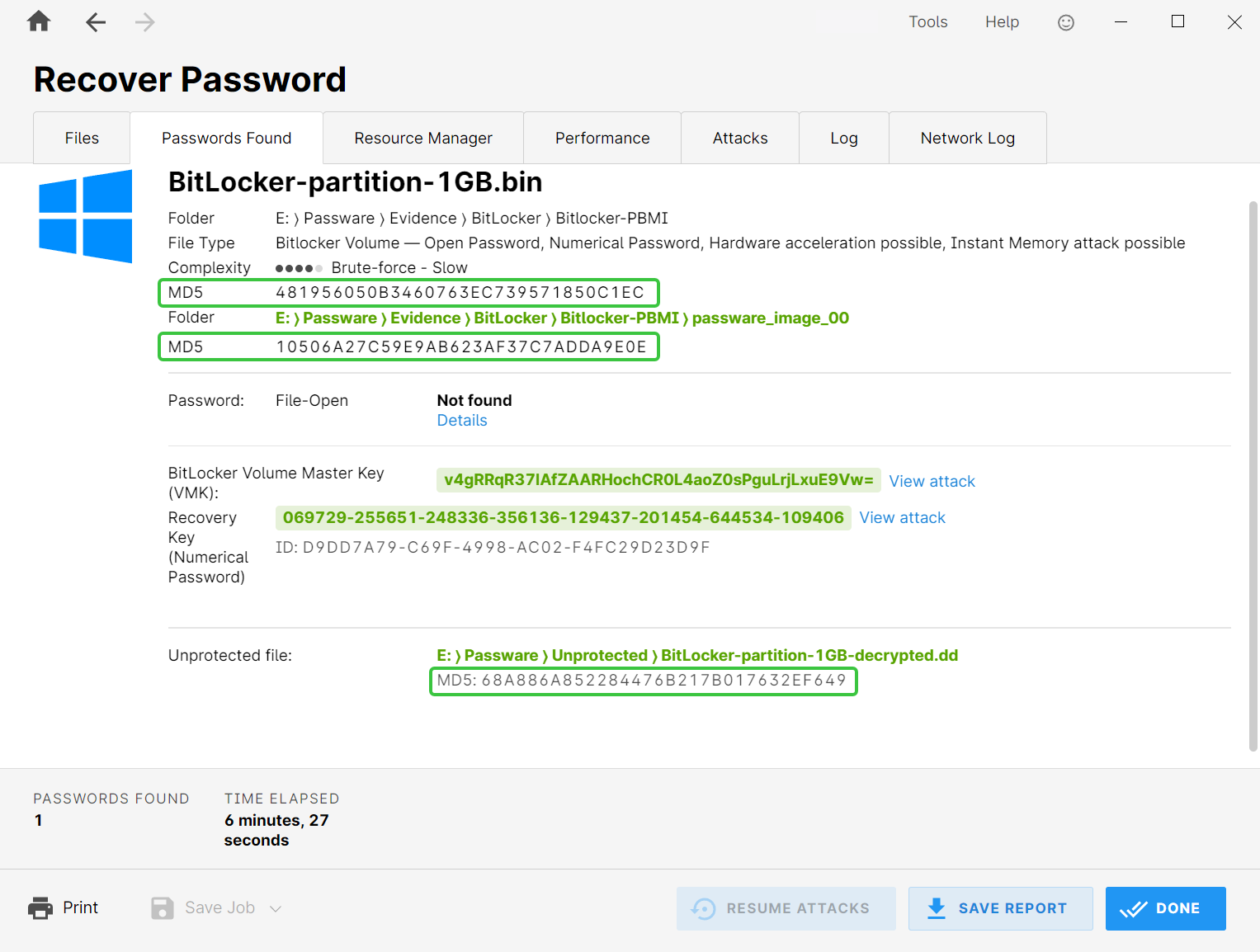Image resolution: width=1260 pixels, height=952 pixels.
Task: Click the BitLocker-partition-1GB.bin title
Action: pyautogui.click(x=355, y=181)
